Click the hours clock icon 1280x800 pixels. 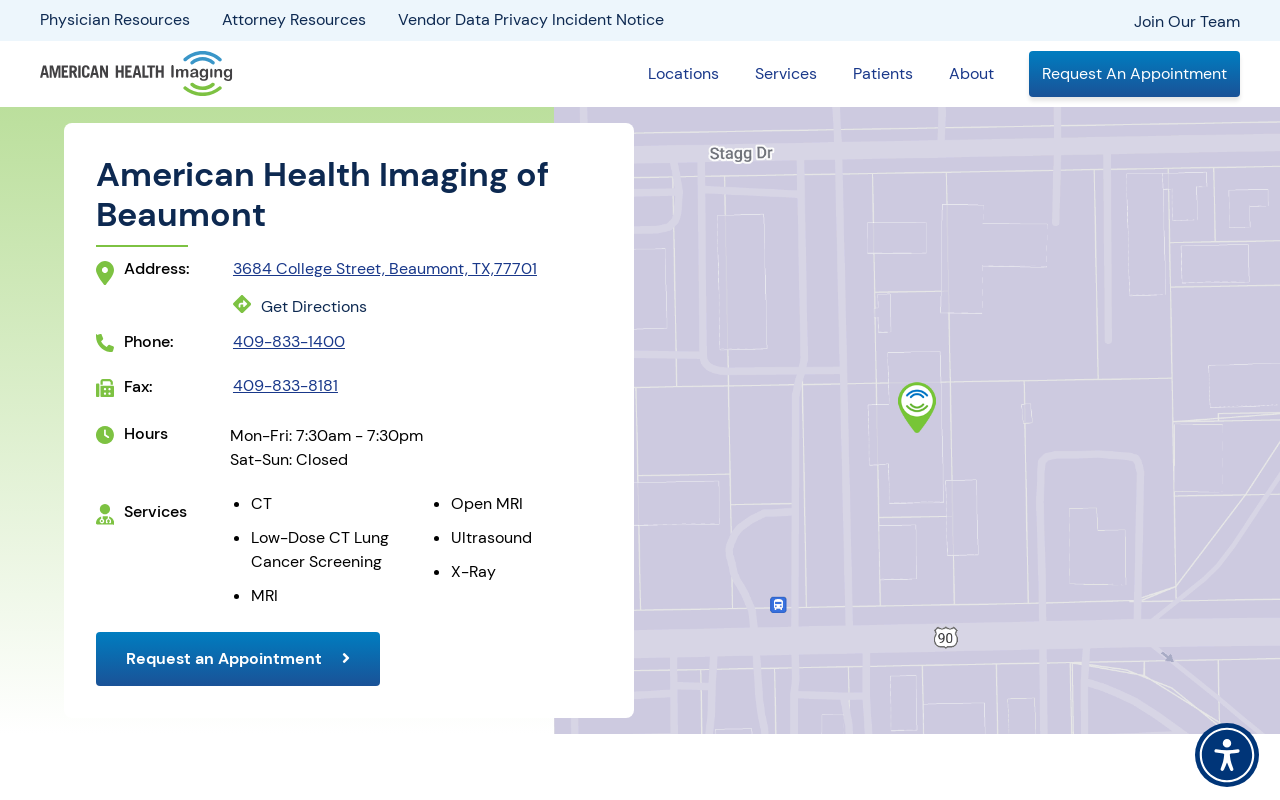(105, 435)
